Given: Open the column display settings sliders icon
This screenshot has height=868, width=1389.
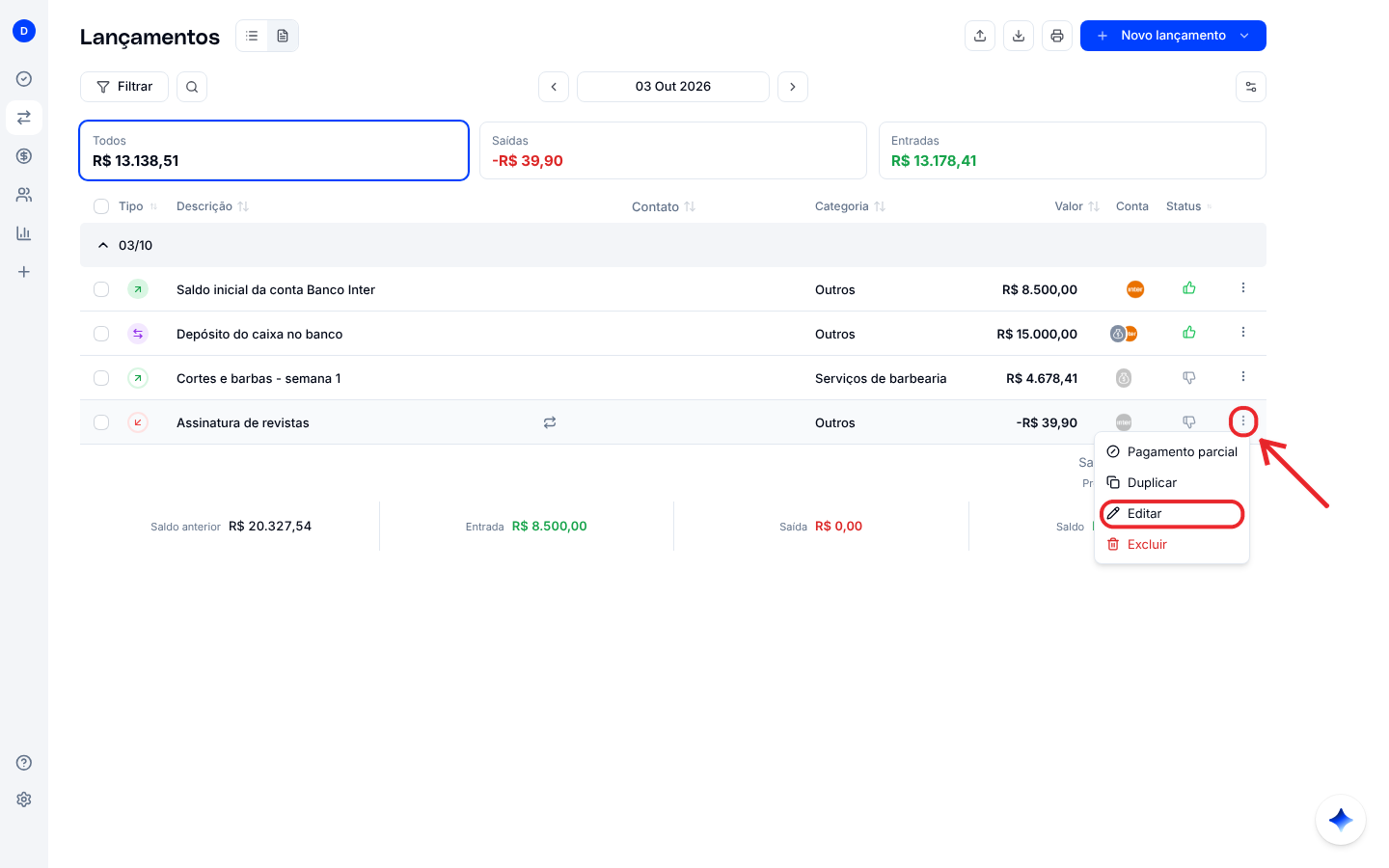Looking at the screenshot, I should click(x=1251, y=87).
